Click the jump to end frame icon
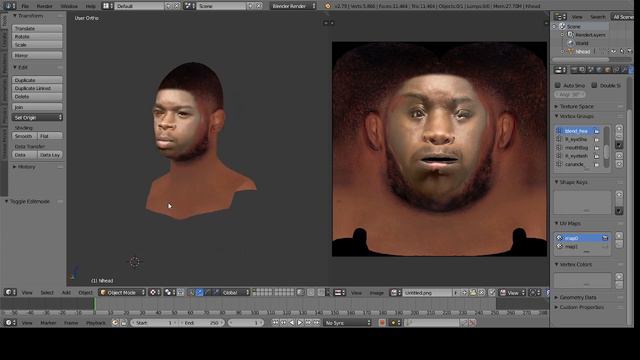640x360 pixels. tap(316, 323)
